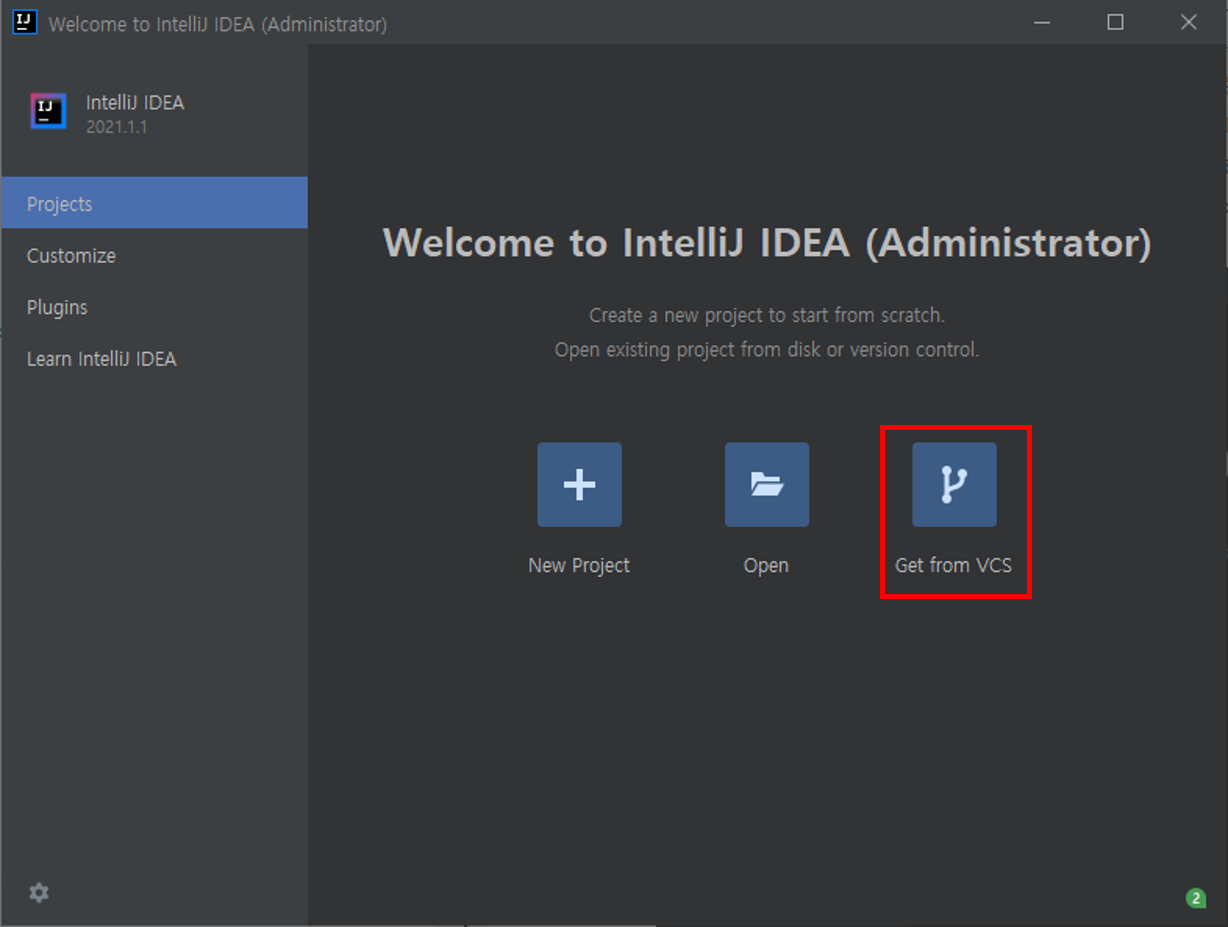Go to Learn IntelliJ IDEA tab
The width and height of the screenshot is (1228, 927).
coord(154,359)
